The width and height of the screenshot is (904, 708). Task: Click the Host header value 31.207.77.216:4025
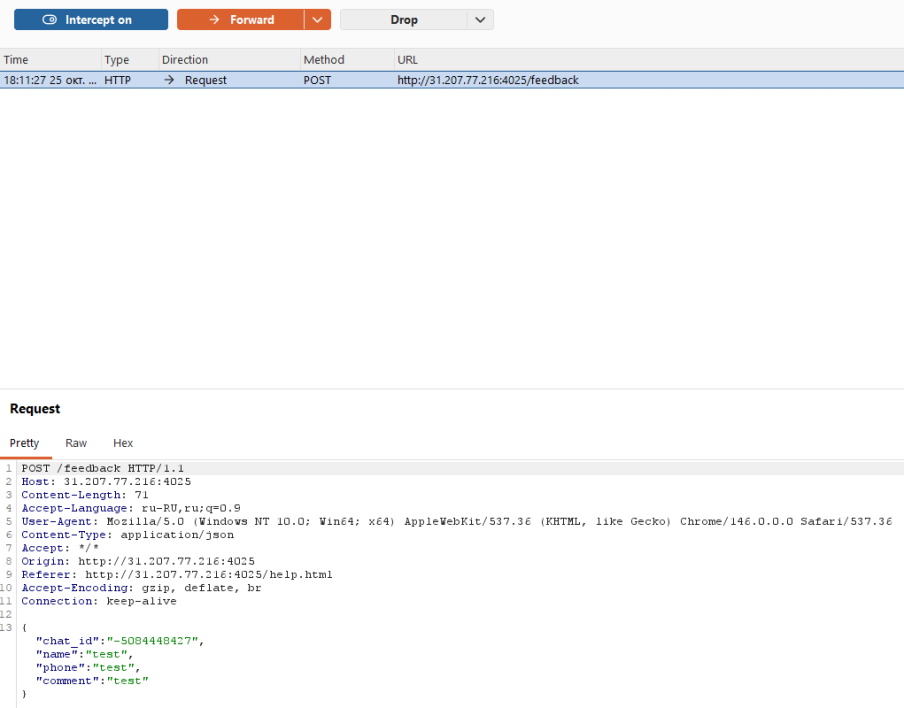point(127,481)
